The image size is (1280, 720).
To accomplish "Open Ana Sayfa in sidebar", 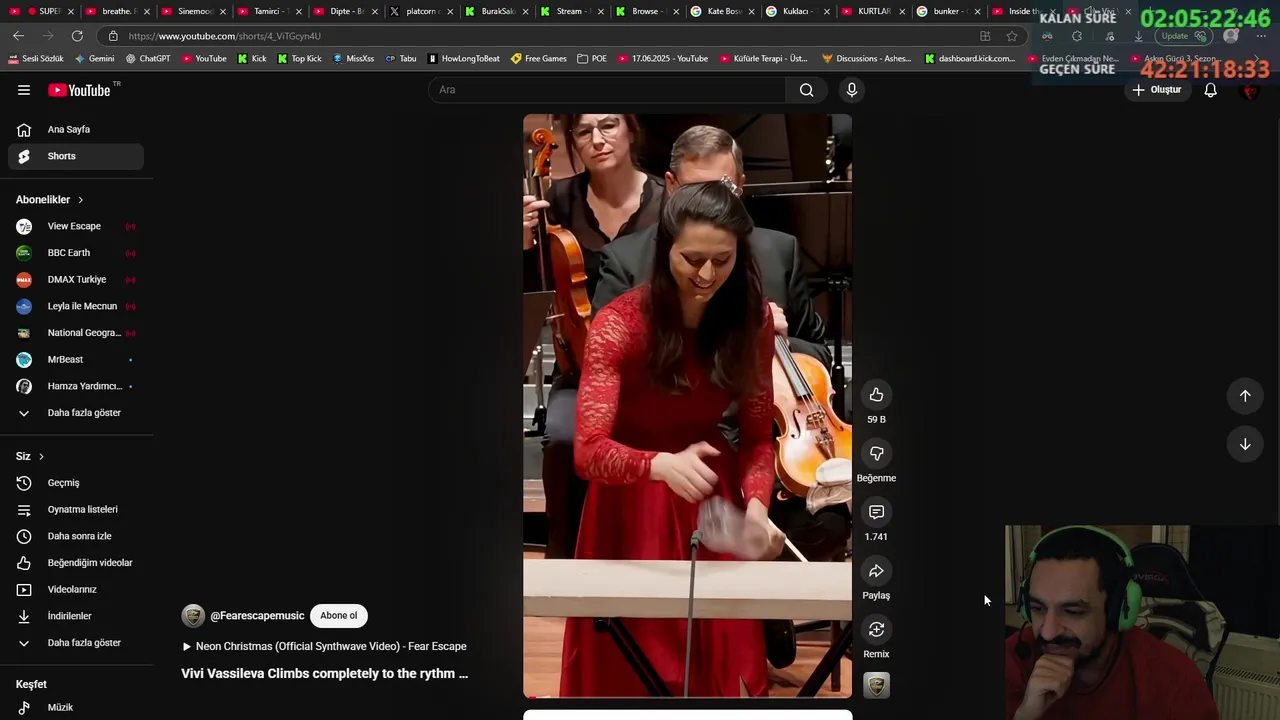I will click(76, 129).
